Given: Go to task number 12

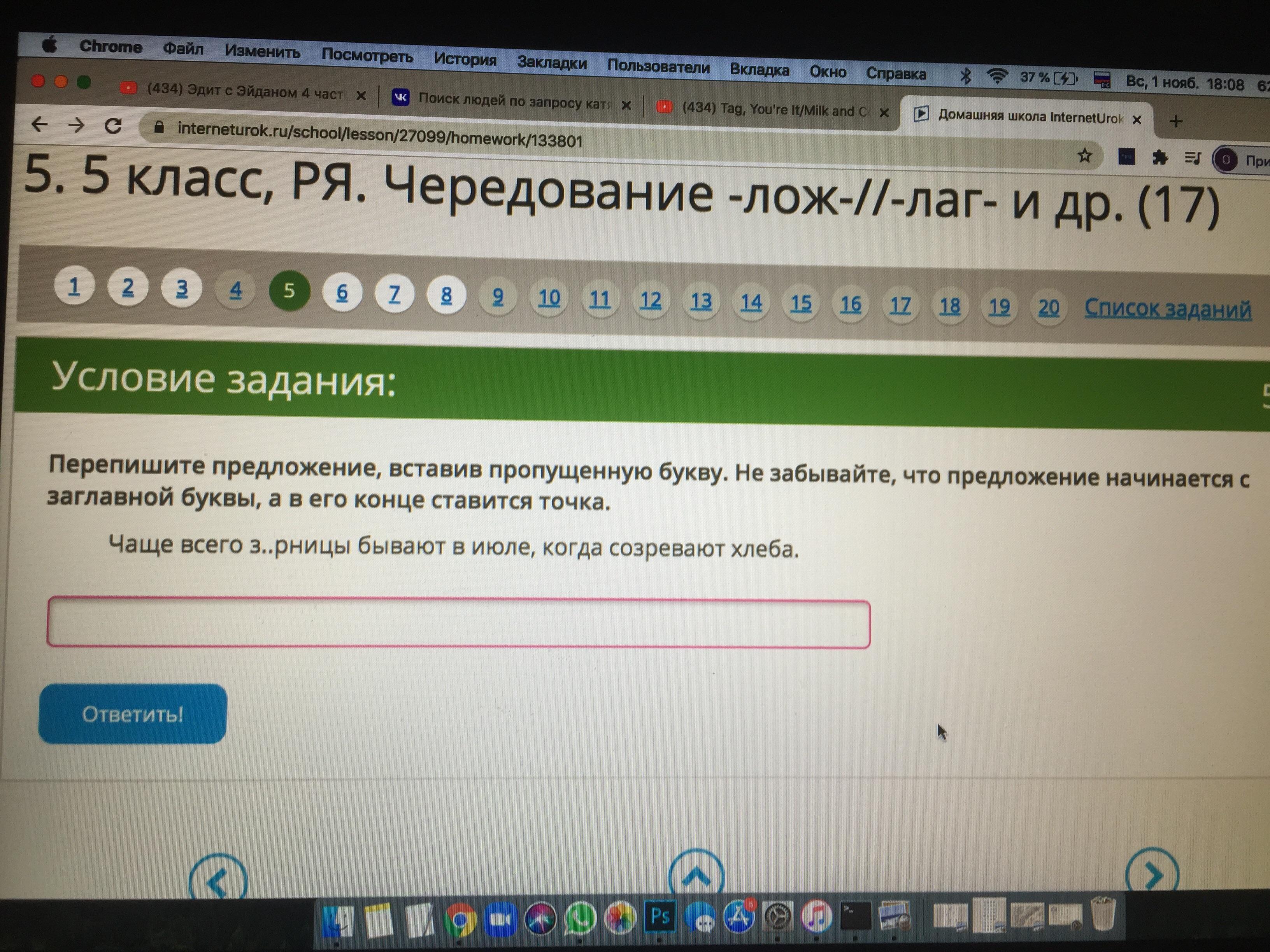Looking at the screenshot, I should pyautogui.click(x=651, y=300).
